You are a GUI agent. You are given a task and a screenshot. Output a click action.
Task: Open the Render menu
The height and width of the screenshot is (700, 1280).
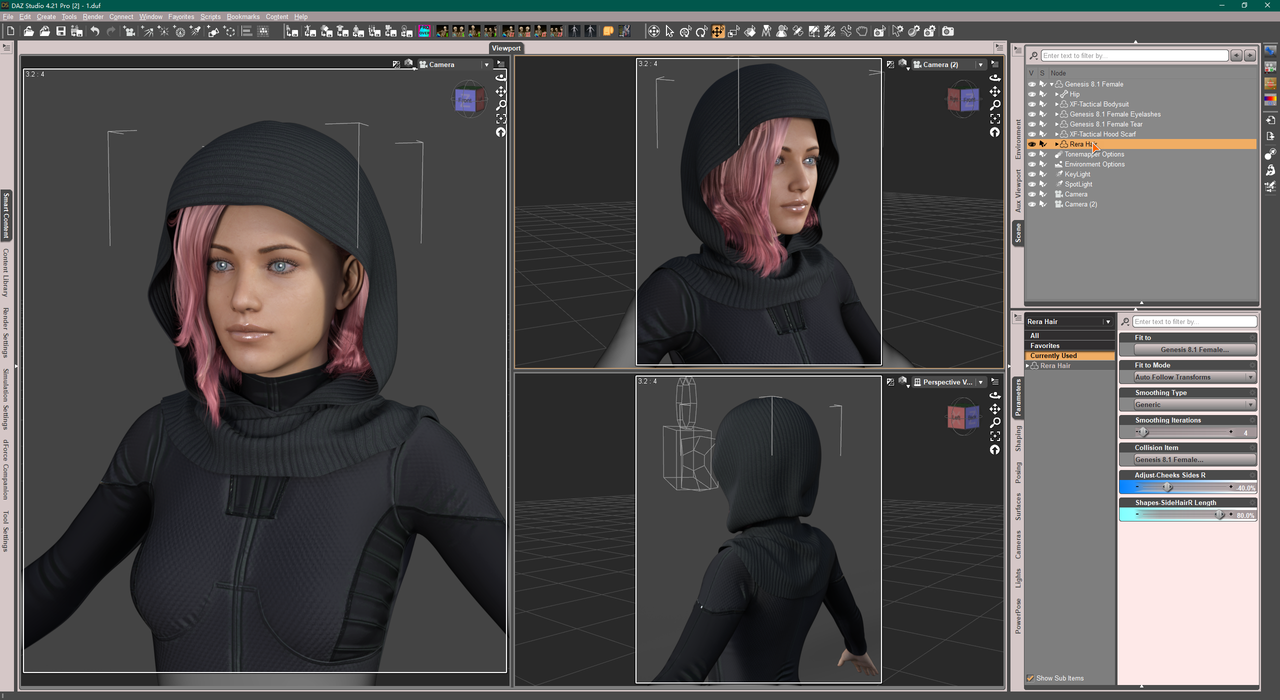pos(93,17)
